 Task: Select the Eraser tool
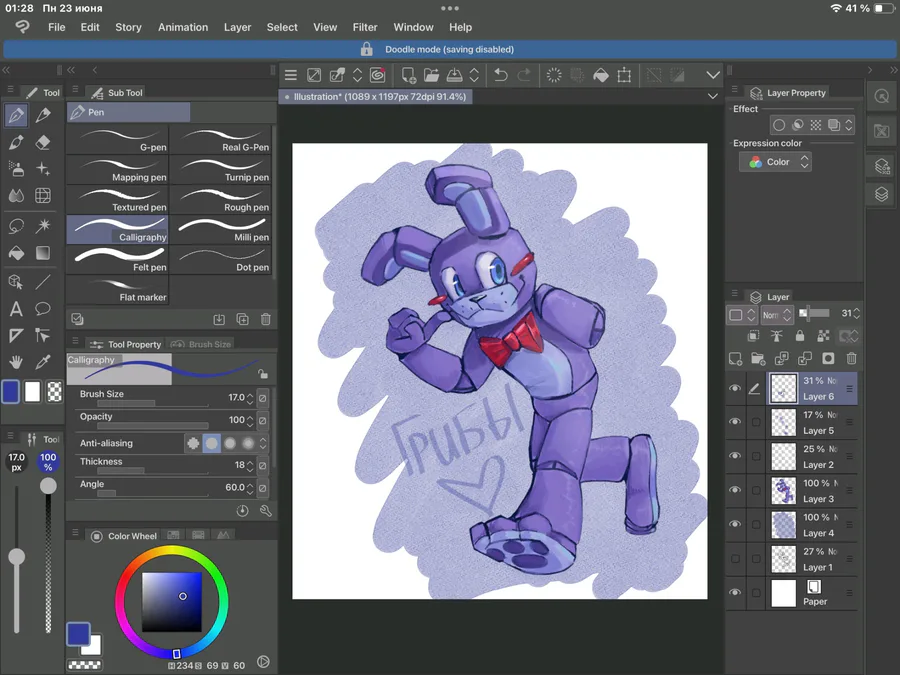[x=43, y=142]
